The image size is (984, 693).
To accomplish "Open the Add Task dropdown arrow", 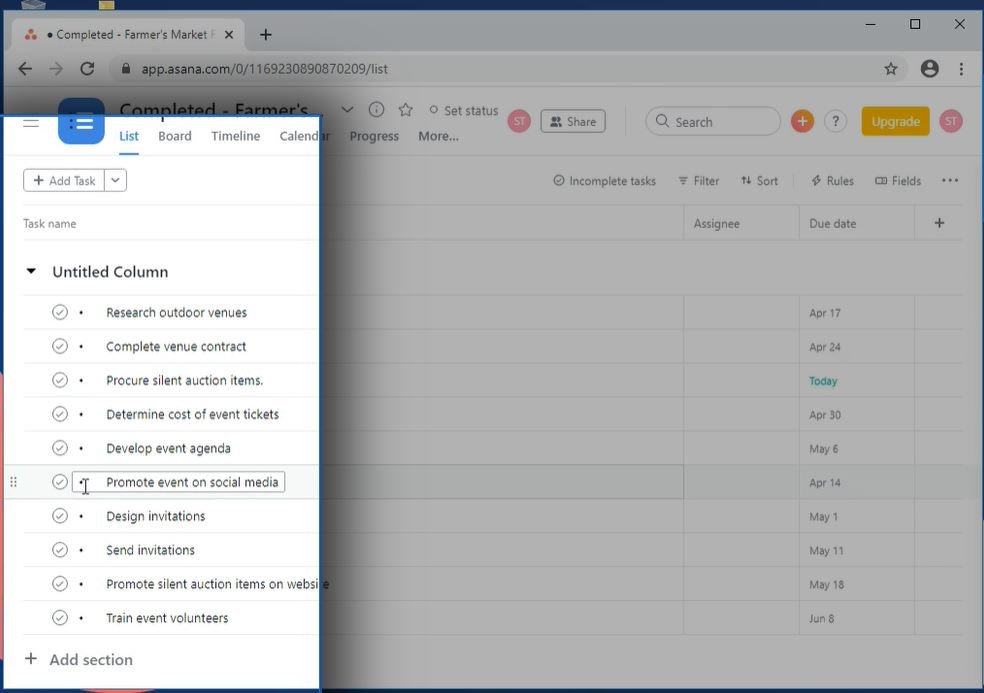I will click(115, 181).
